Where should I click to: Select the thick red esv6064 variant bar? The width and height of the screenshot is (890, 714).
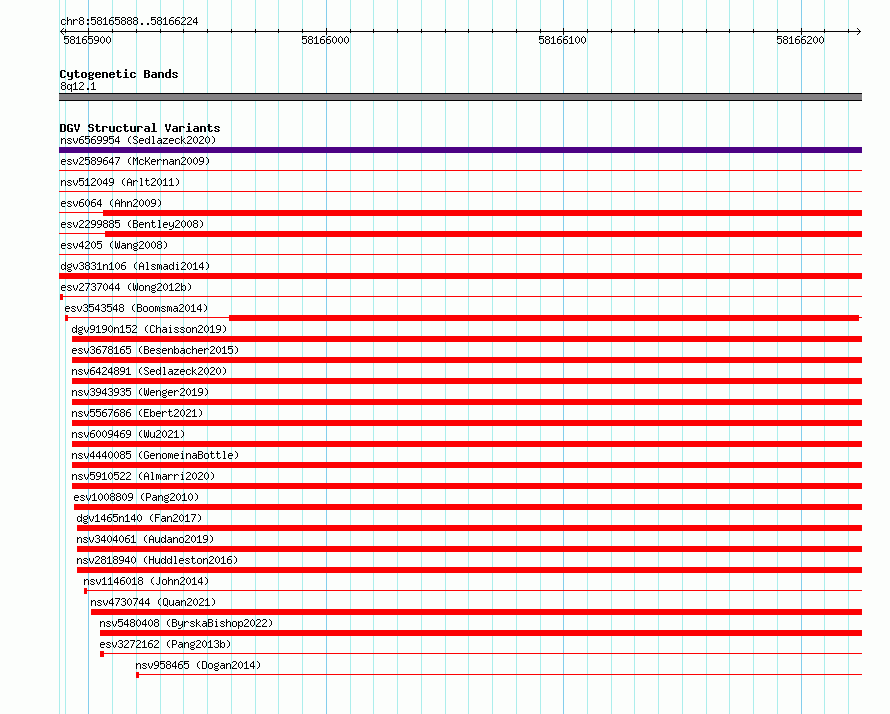click(482, 213)
